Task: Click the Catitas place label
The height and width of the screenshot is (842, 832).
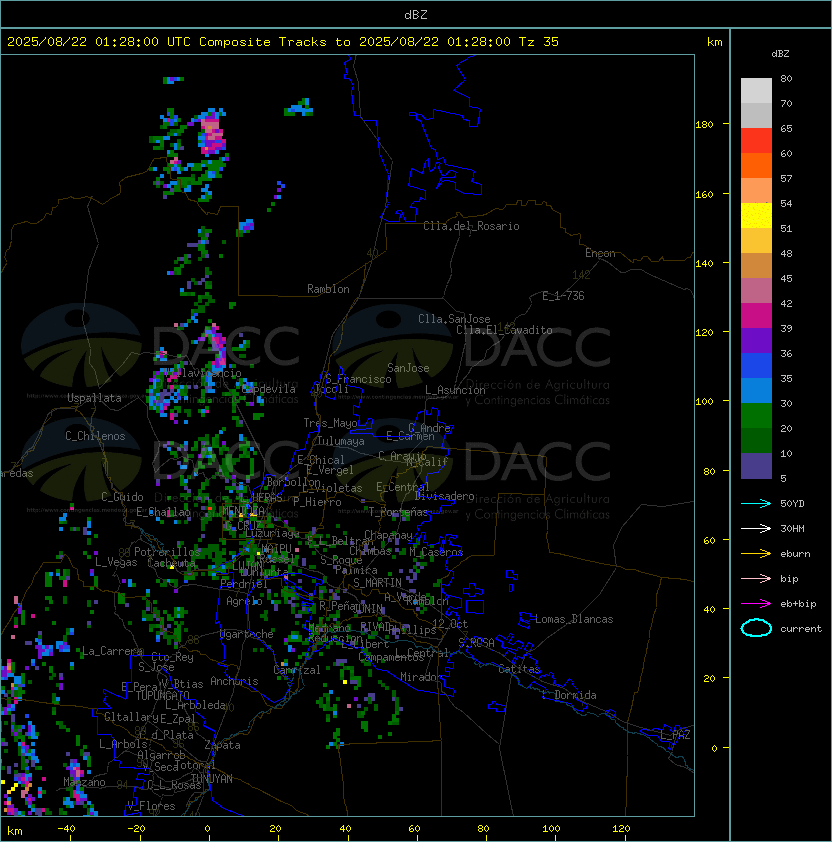Action: click(519, 669)
